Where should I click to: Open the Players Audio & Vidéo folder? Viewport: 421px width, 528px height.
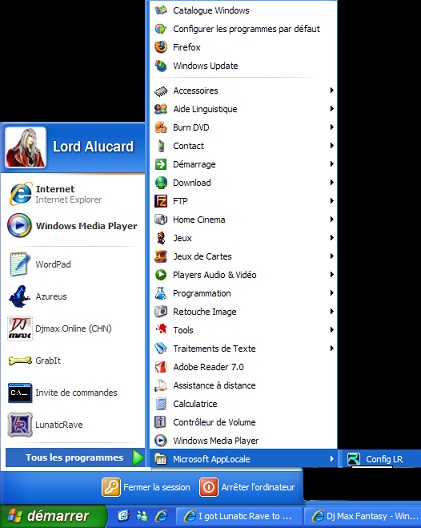pyautogui.click(x=243, y=275)
